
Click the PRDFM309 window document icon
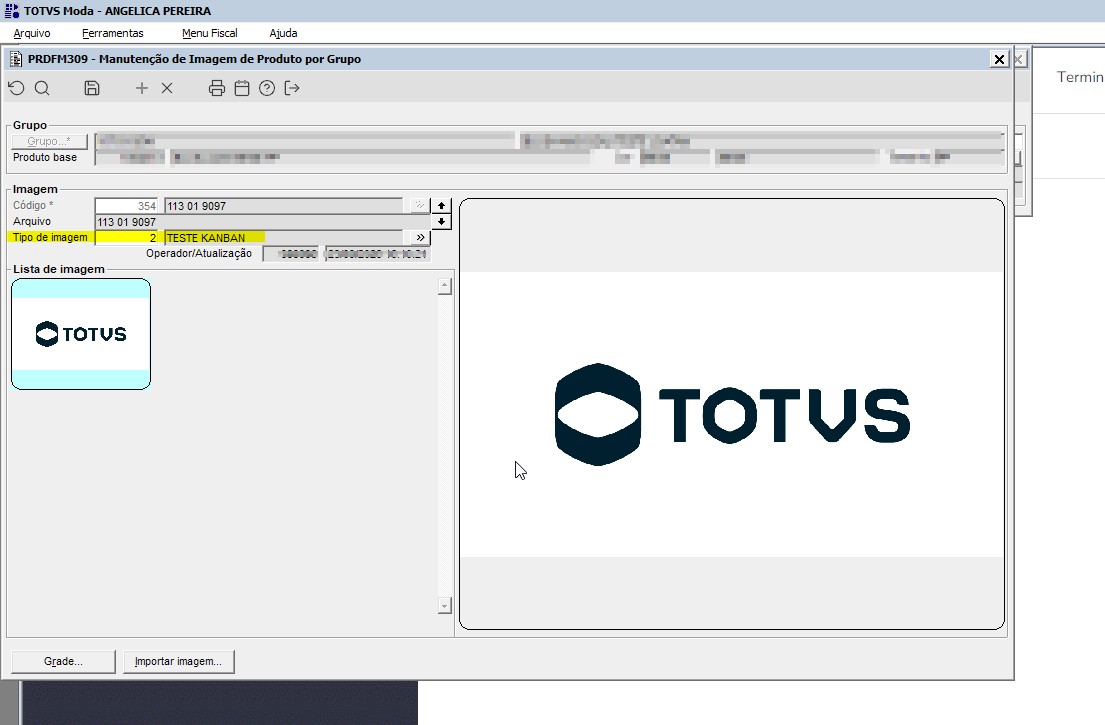point(16,59)
